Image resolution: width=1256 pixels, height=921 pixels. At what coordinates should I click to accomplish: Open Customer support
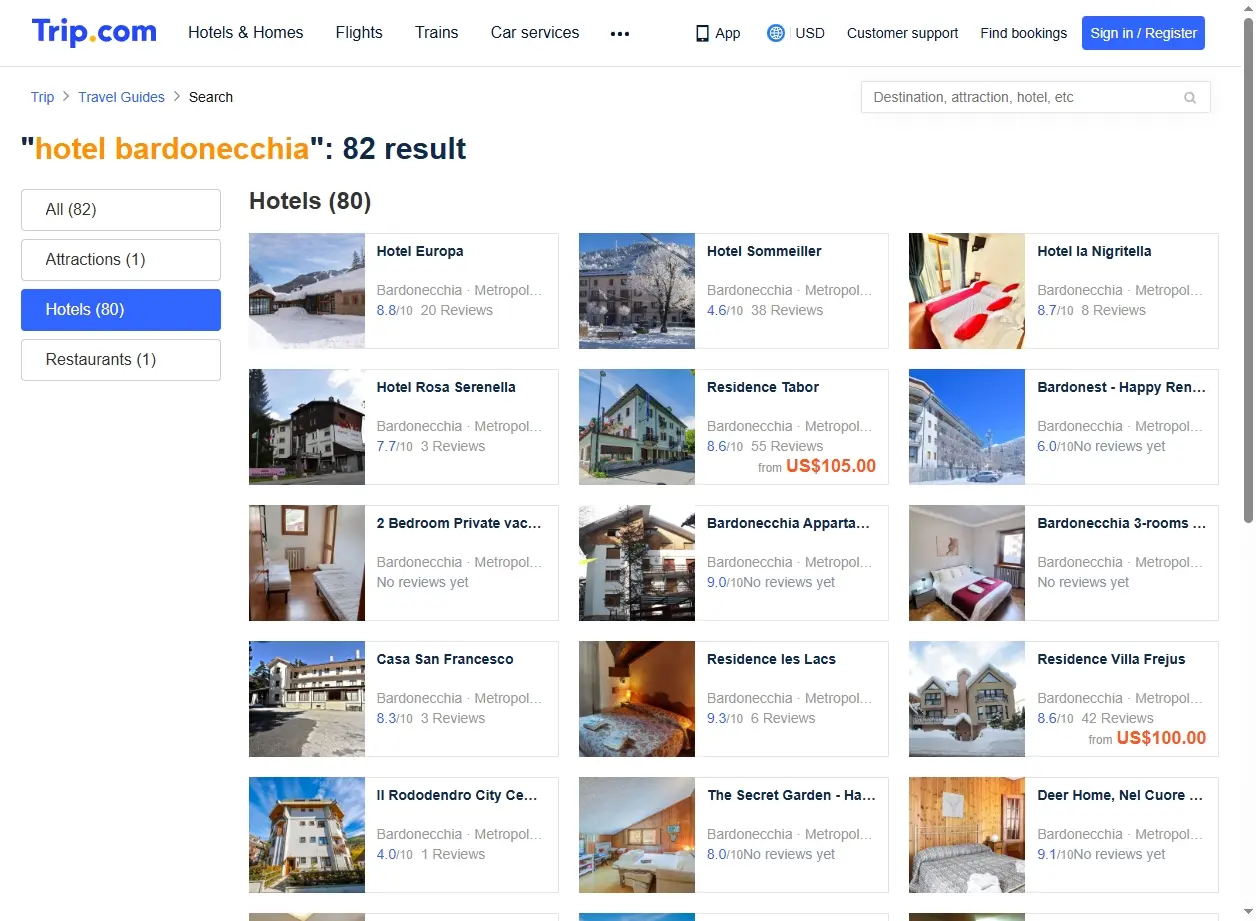click(x=902, y=33)
